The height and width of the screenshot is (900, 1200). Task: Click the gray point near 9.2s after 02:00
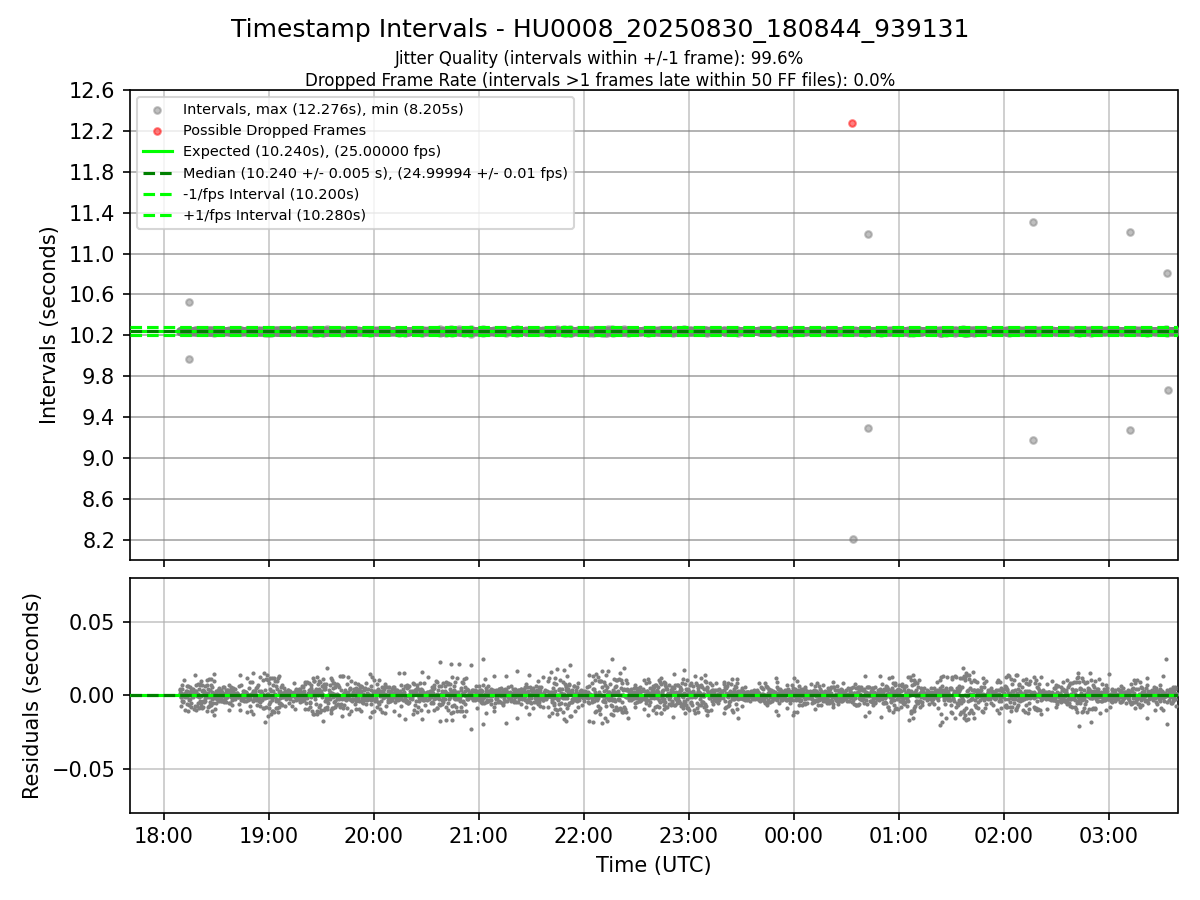tap(1033, 440)
